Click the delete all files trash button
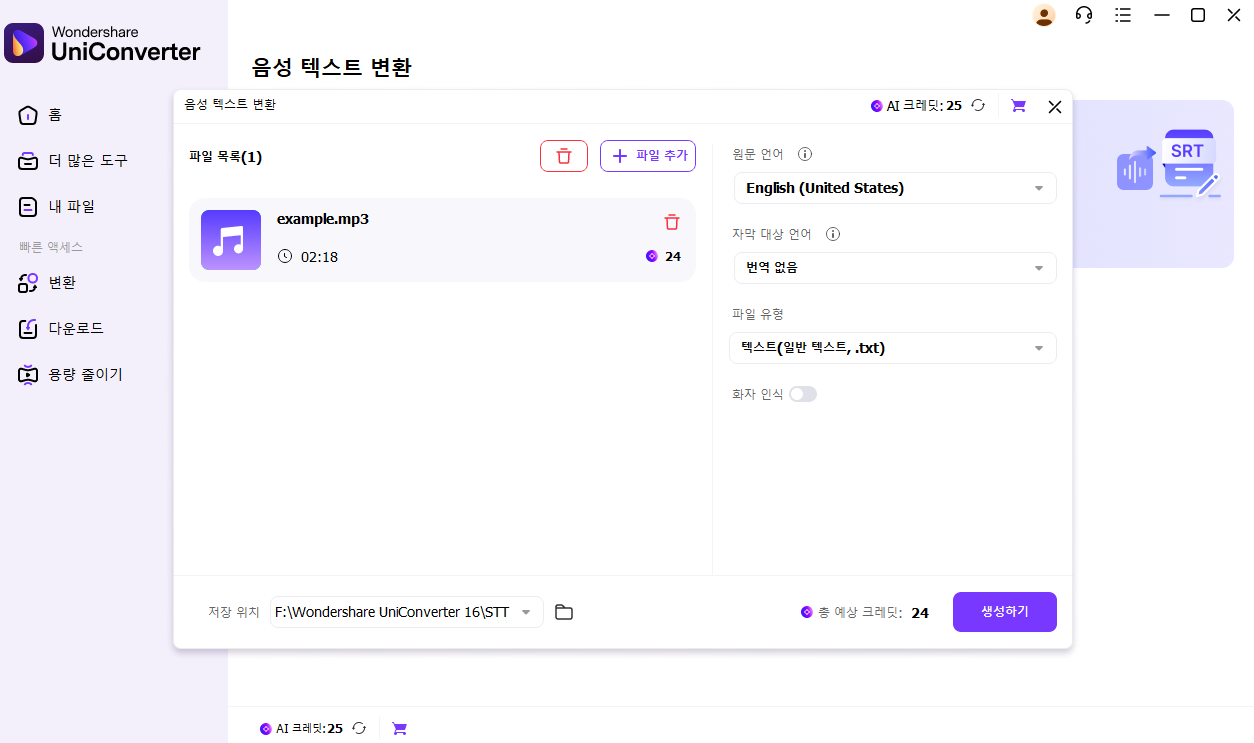Viewport: 1254px width, 743px height. [564, 156]
